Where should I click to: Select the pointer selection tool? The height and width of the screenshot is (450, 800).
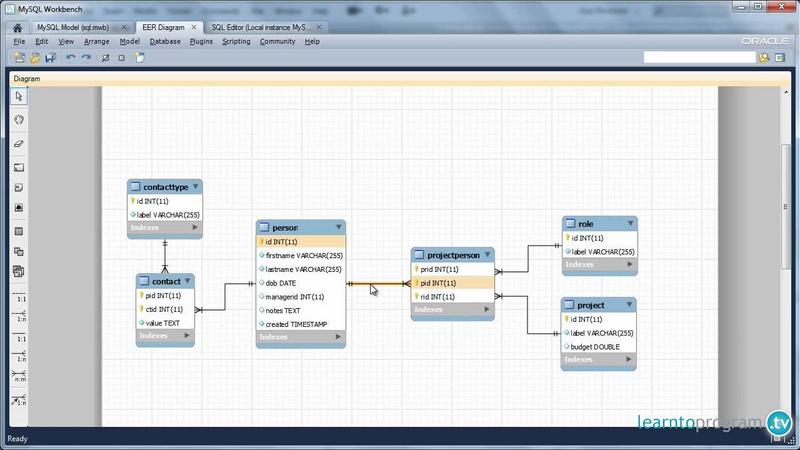coord(19,96)
